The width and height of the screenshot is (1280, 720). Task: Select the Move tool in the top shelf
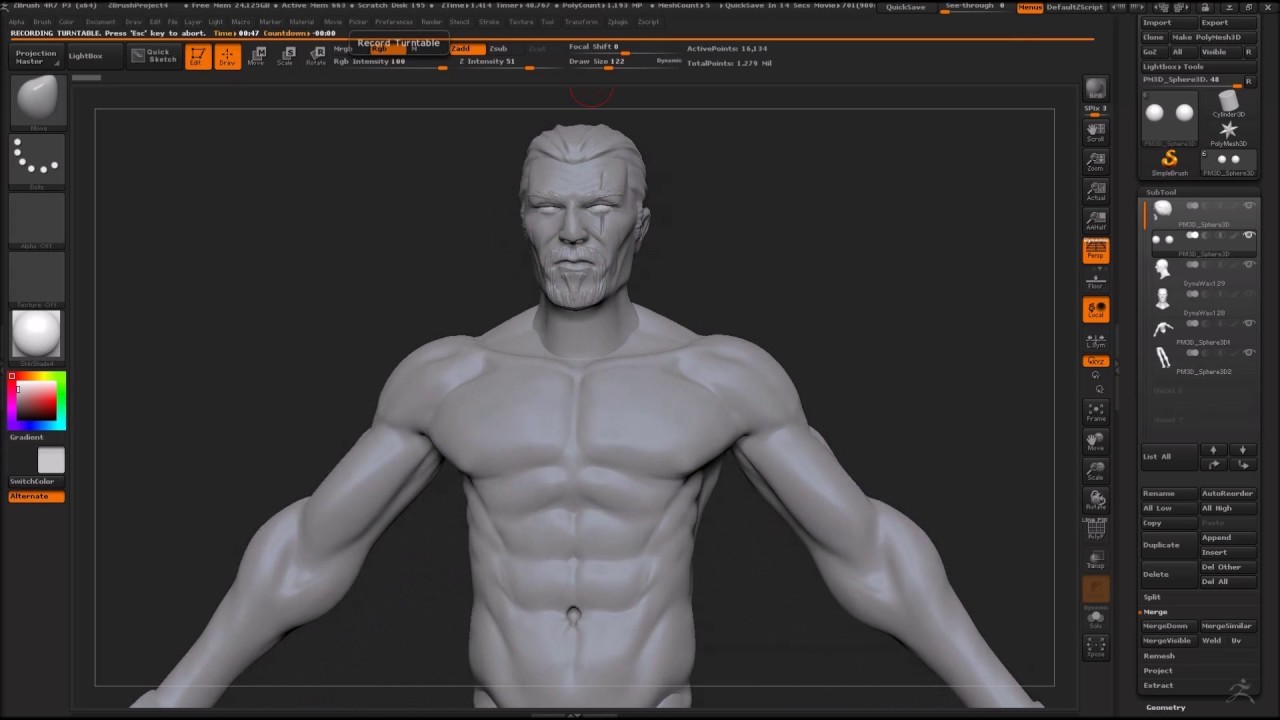(x=257, y=53)
